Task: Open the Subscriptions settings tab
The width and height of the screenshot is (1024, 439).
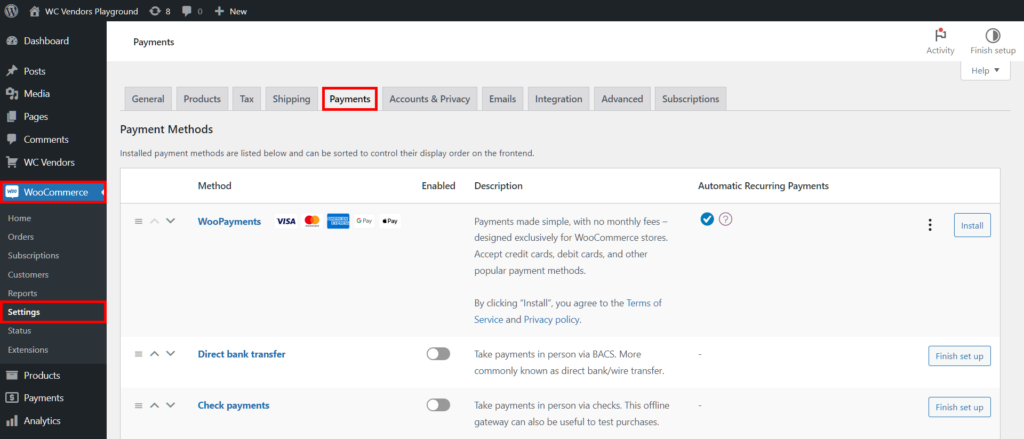Action: 690,99
